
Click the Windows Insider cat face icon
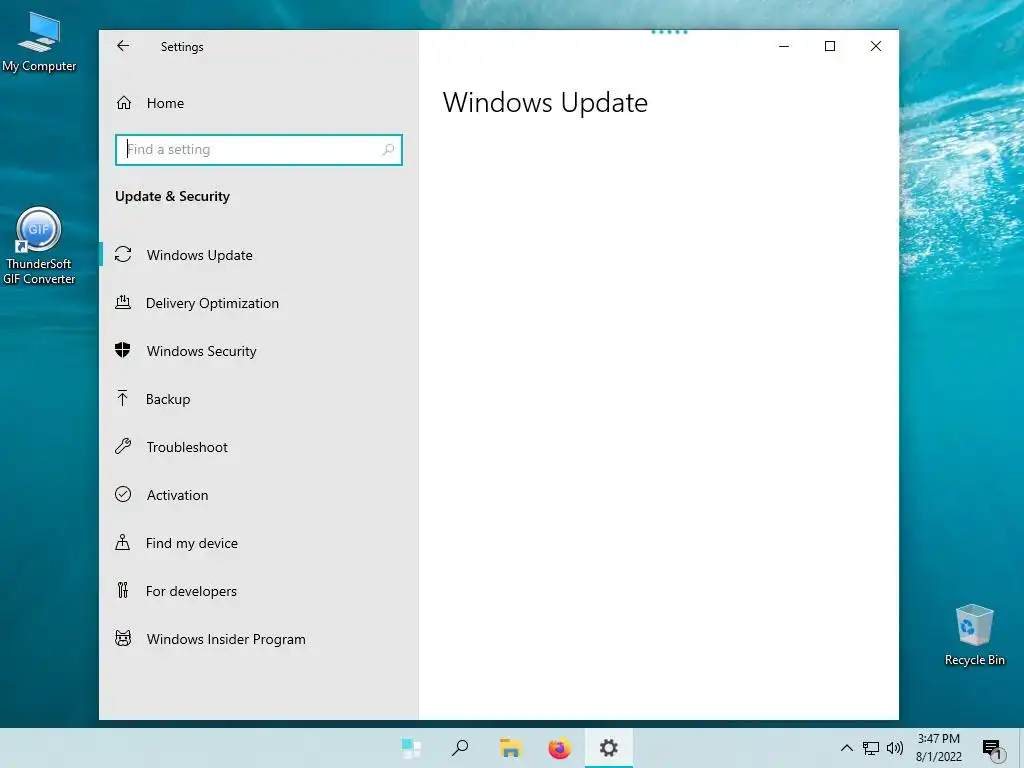point(123,638)
